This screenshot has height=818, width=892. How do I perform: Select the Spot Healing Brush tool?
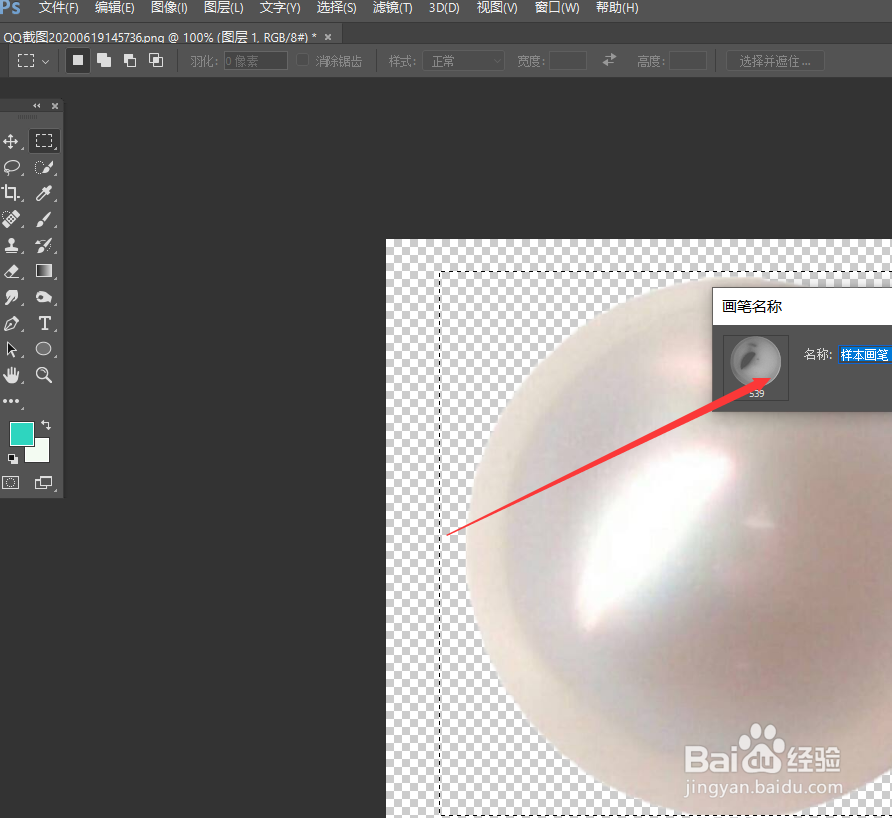[x=11, y=219]
